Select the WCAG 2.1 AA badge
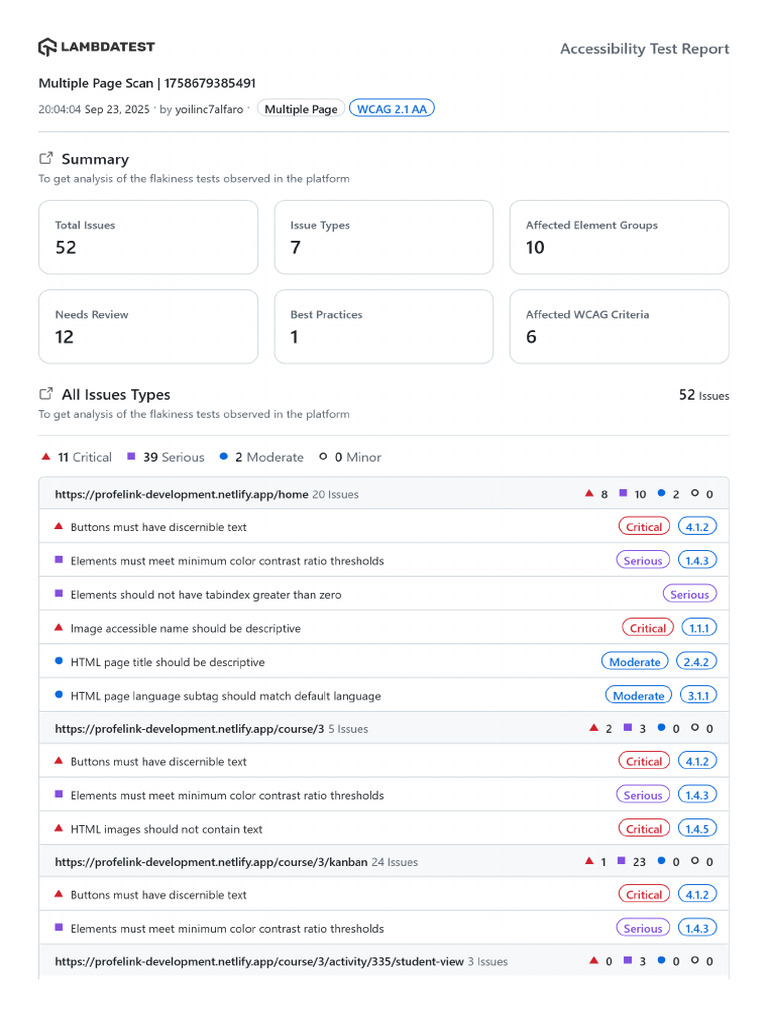The width and height of the screenshot is (768, 1024). click(392, 109)
